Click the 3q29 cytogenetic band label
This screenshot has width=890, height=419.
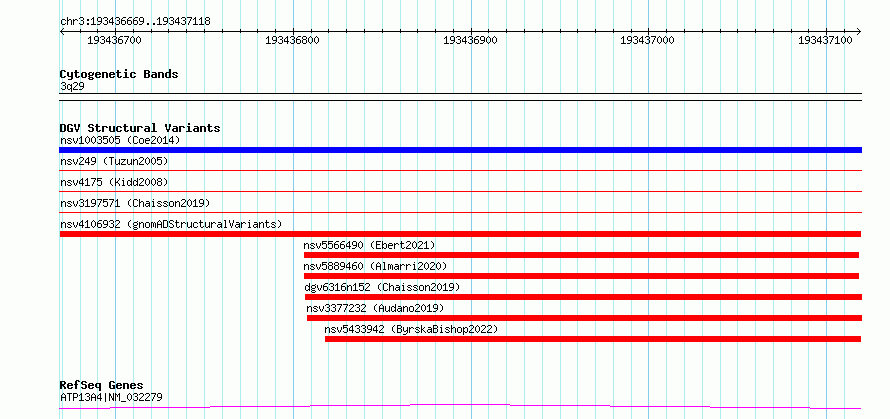[72, 86]
